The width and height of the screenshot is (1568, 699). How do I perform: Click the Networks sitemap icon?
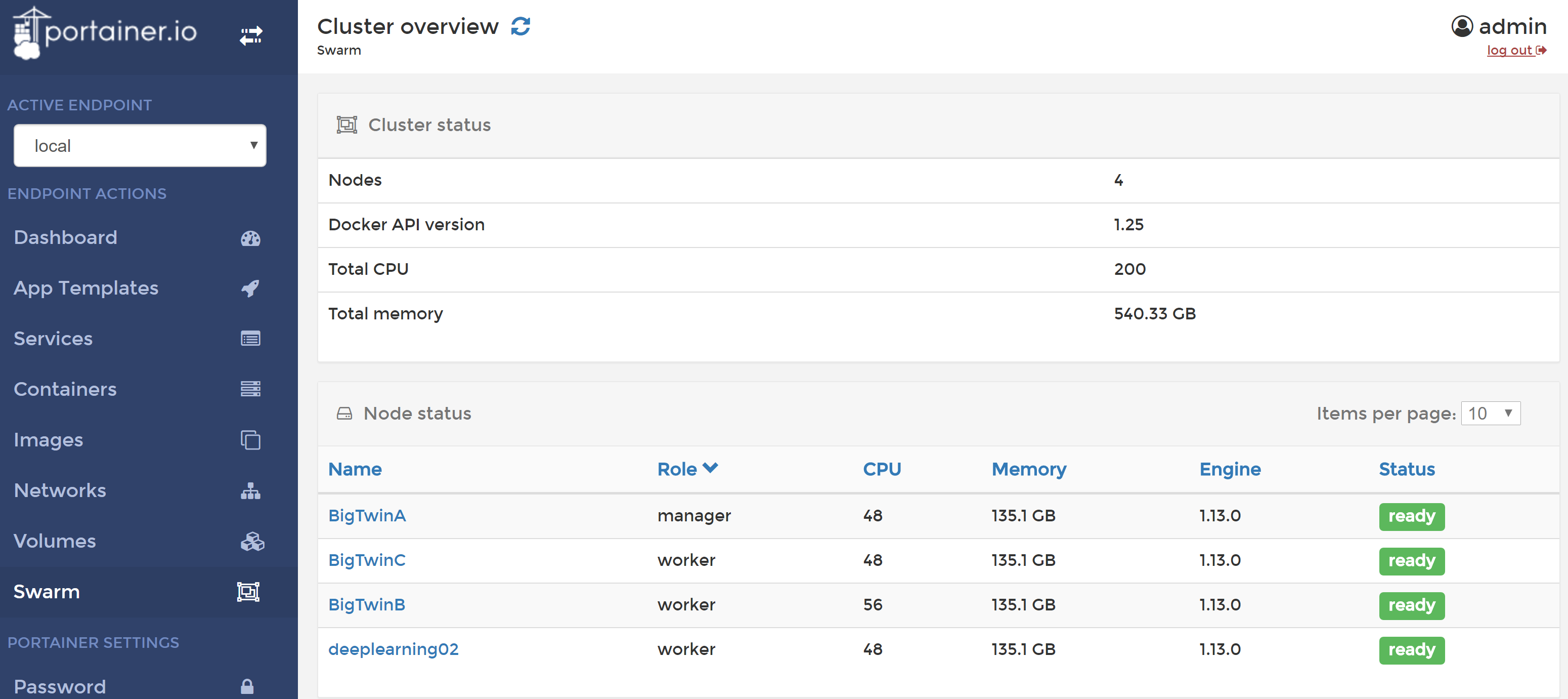(x=250, y=491)
